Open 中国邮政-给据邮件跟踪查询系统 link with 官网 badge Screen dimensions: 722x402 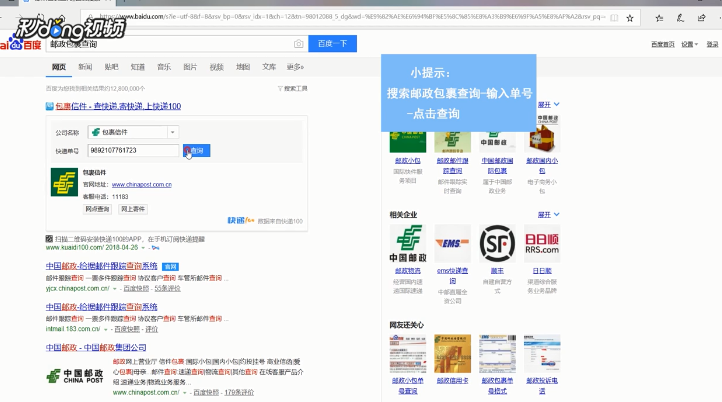[x=102, y=266]
